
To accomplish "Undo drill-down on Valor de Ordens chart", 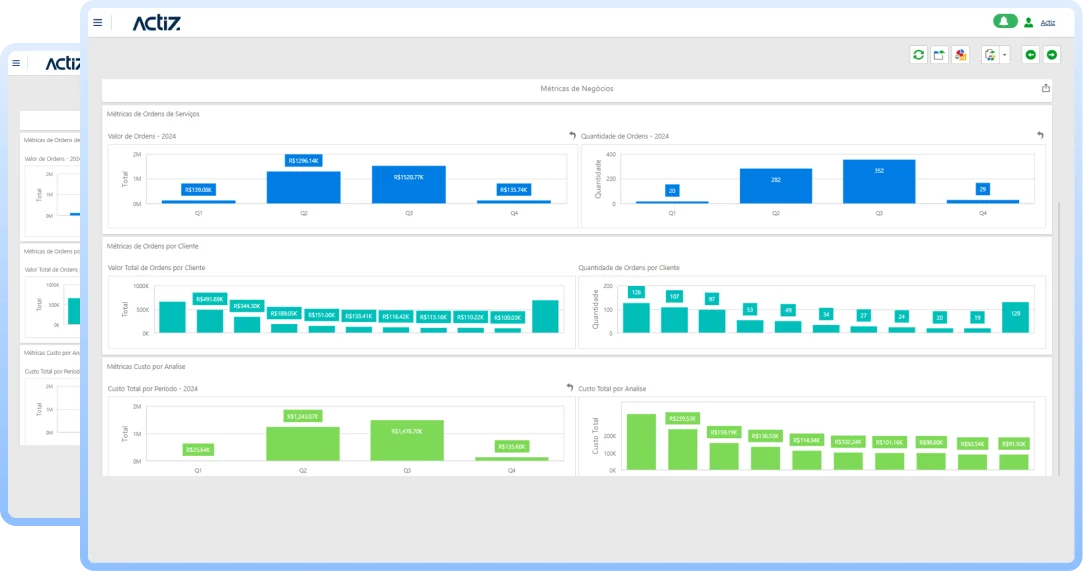I will pyautogui.click(x=572, y=136).
